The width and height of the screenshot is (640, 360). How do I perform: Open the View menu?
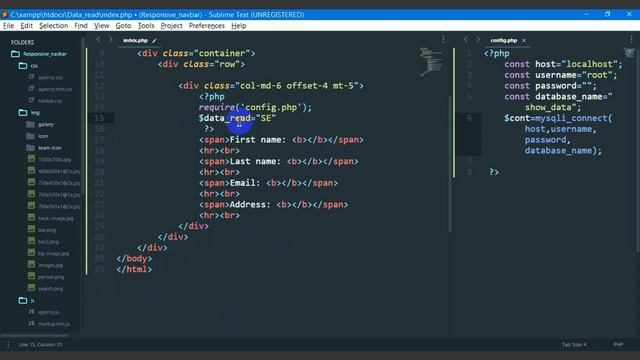pyautogui.click(x=102, y=26)
